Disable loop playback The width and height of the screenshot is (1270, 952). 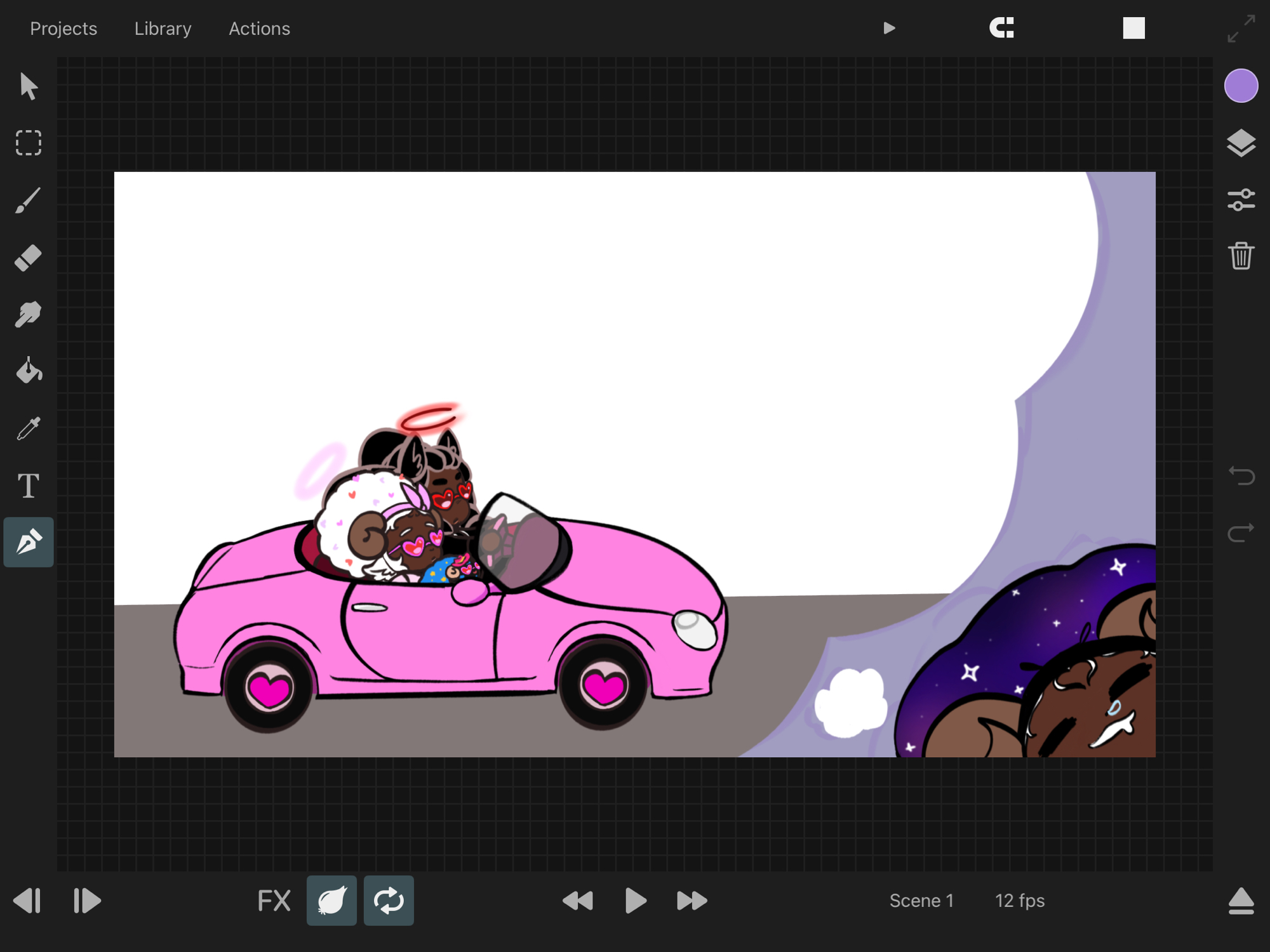(389, 901)
